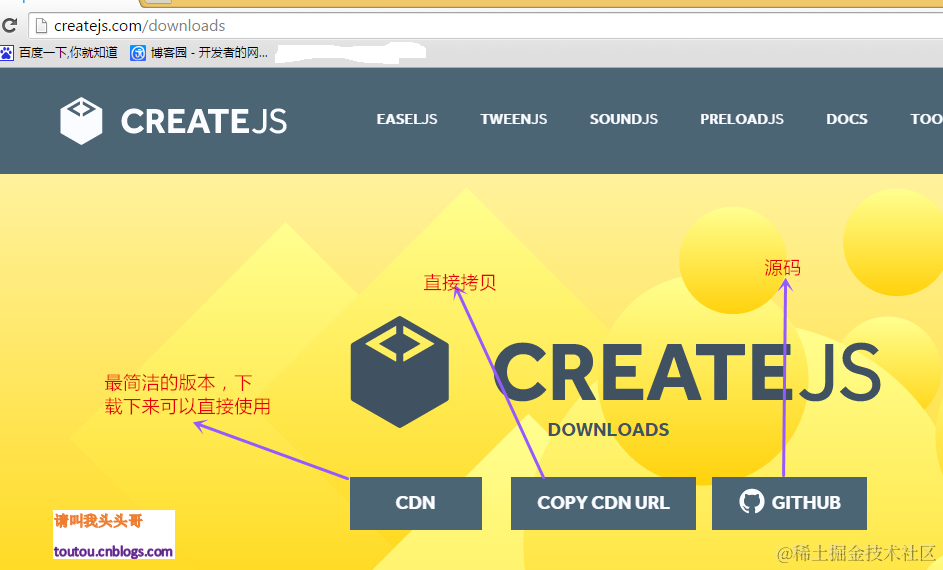
Task: Click the GitHub octocat icon
Action: [x=751, y=501]
